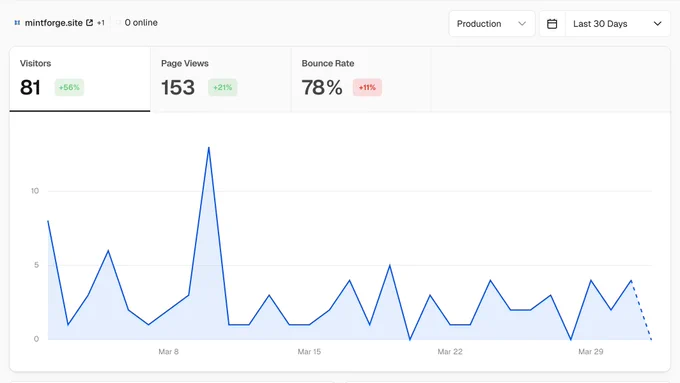Click the Mar 8 axis label
The width and height of the screenshot is (680, 383).
coord(168,352)
